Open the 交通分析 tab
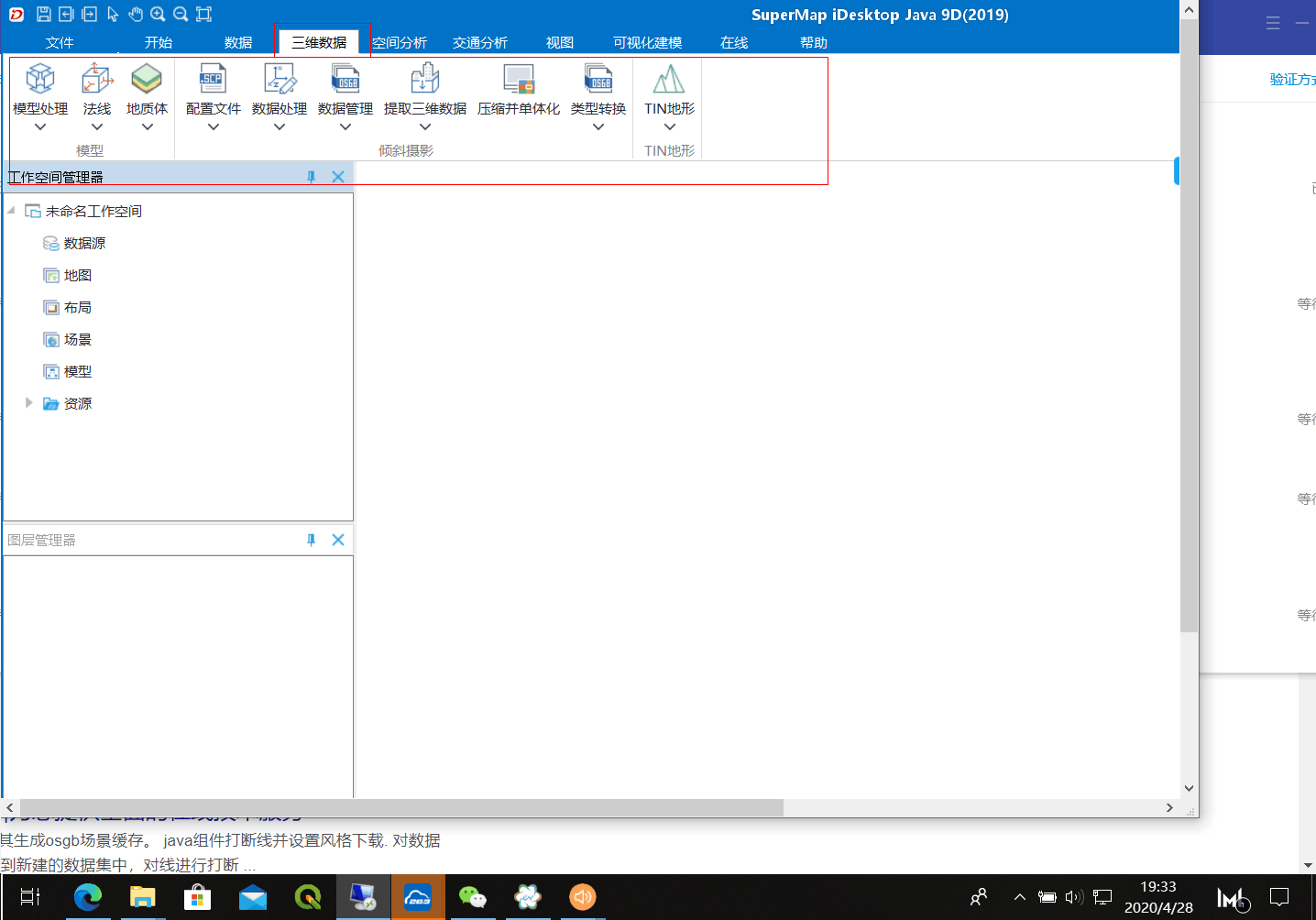The image size is (1316, 920). coord(480,43)
